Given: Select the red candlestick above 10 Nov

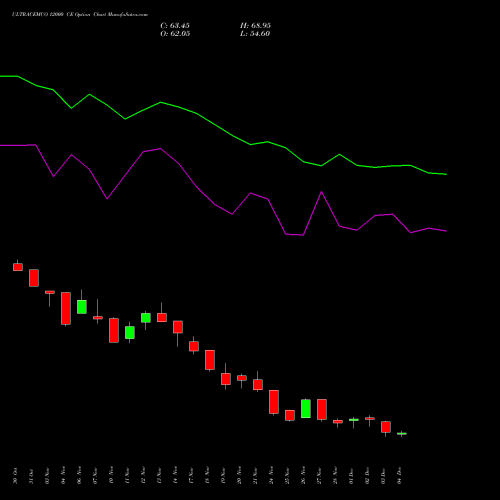Looking at the screenshot, I should 114,330.
